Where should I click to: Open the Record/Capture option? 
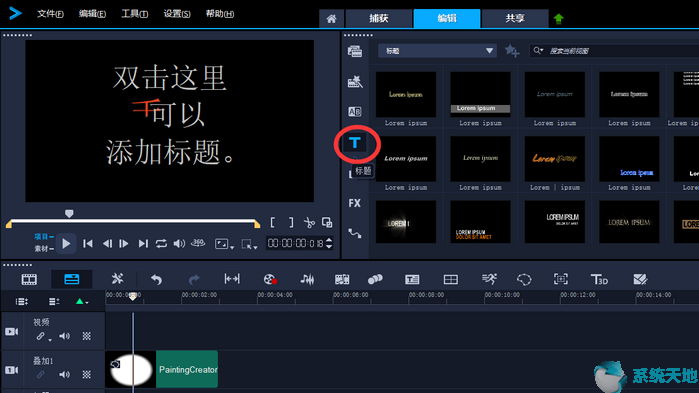point(270,279)
